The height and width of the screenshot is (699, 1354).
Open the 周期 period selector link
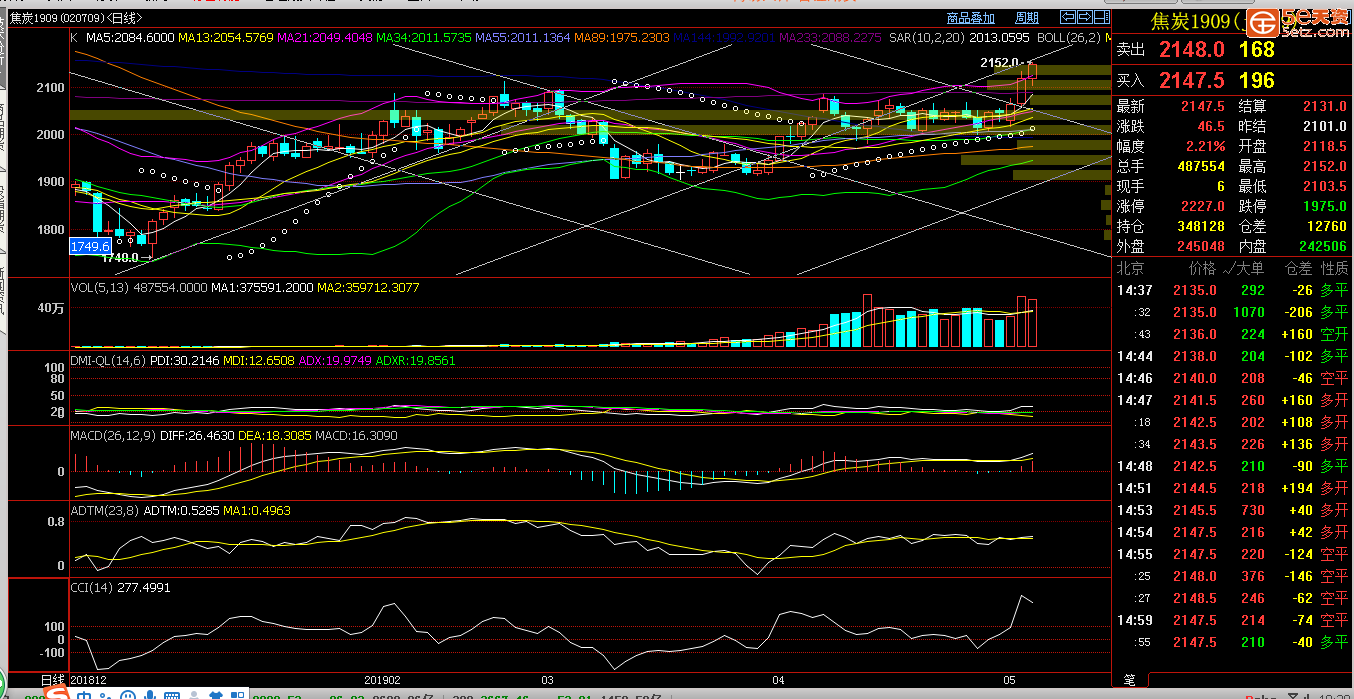(1027, 18)
